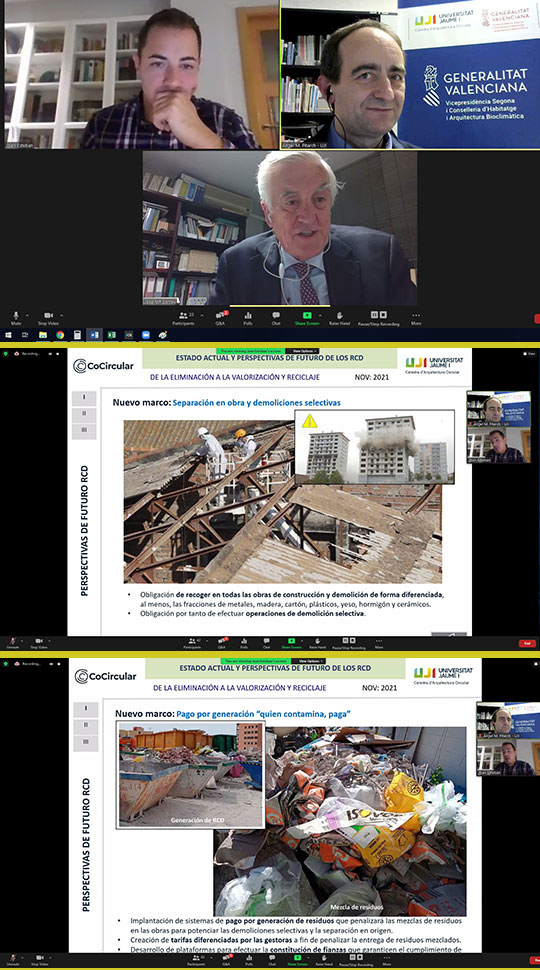Raise Hand in the top Zoom window
This screenshot has height=970, width=540.
coord(340,318)
